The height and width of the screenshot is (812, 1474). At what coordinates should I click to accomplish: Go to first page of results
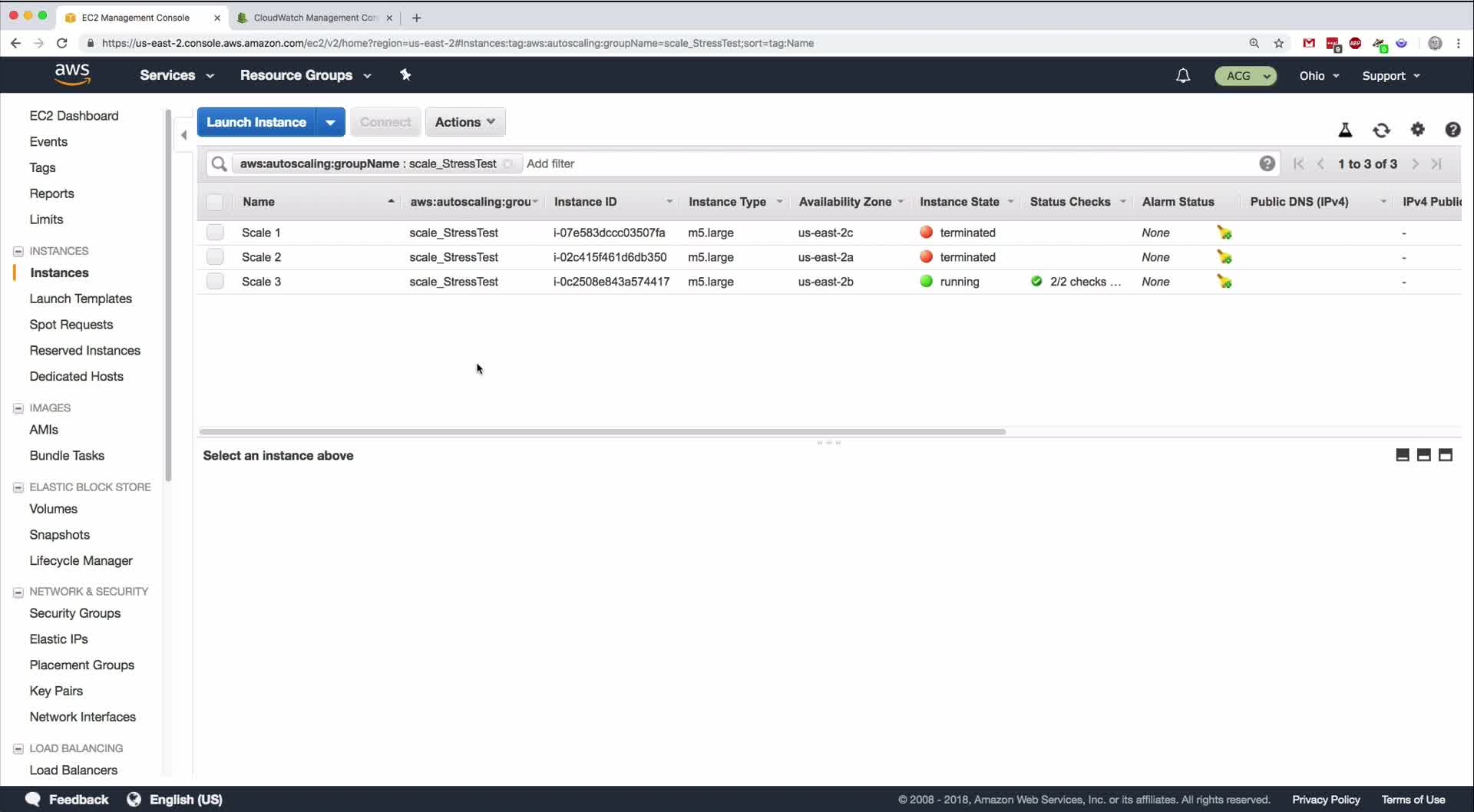click(x=1298, y=163)
